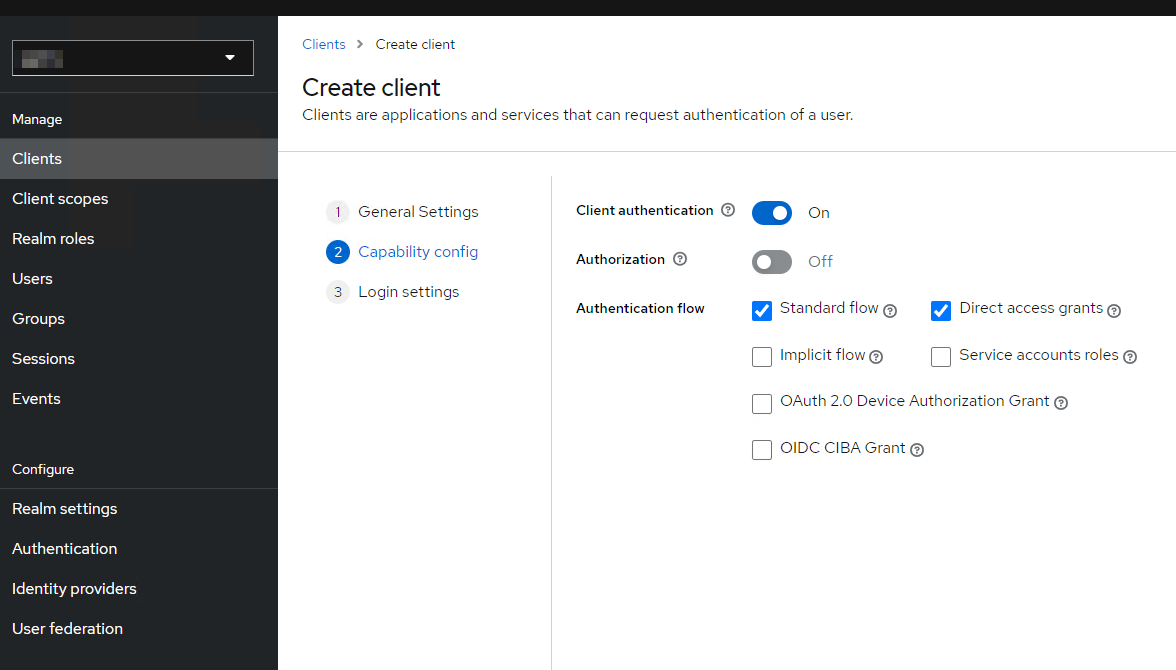
Task: Open Service accounts roles help icon
Action: coord(1130,357)
